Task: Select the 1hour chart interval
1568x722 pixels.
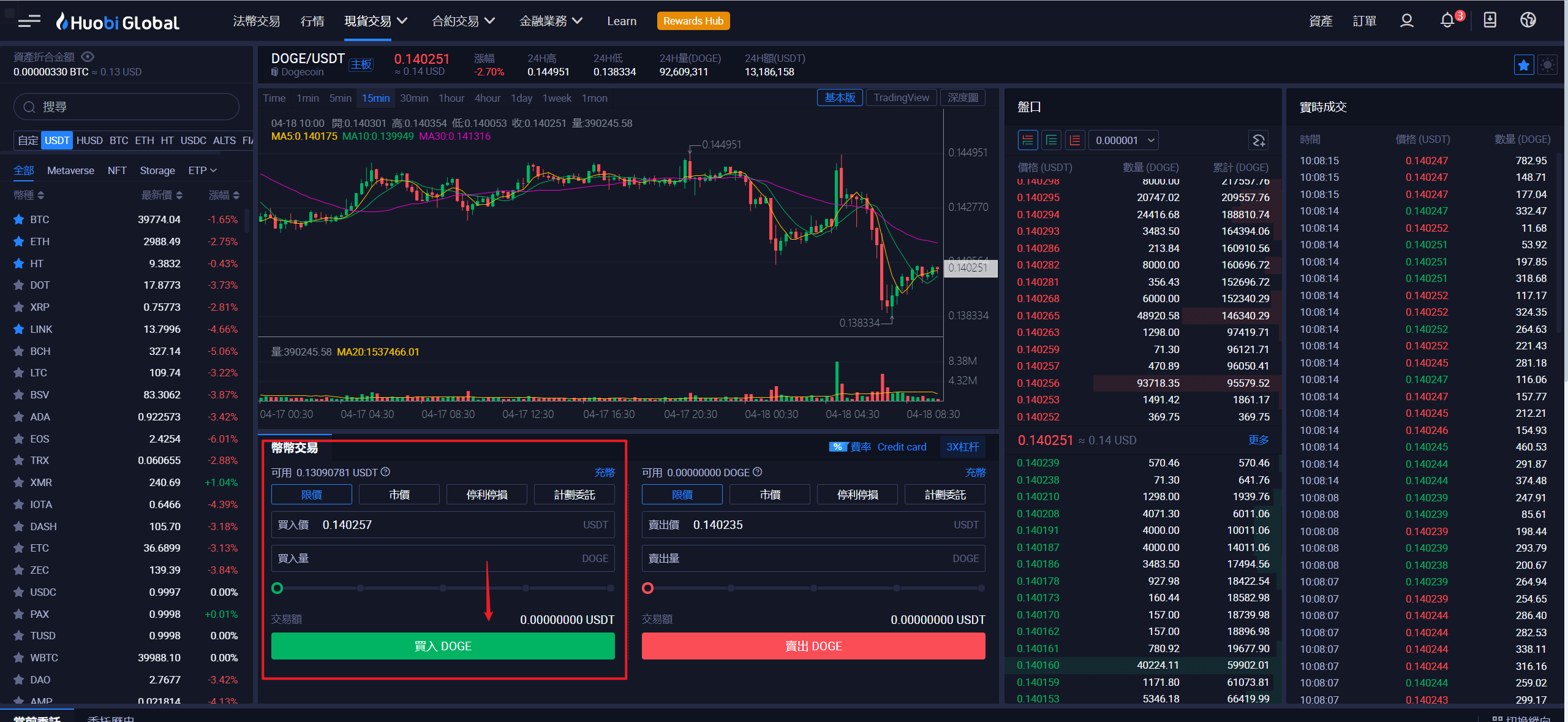Action: click(451, 98)
